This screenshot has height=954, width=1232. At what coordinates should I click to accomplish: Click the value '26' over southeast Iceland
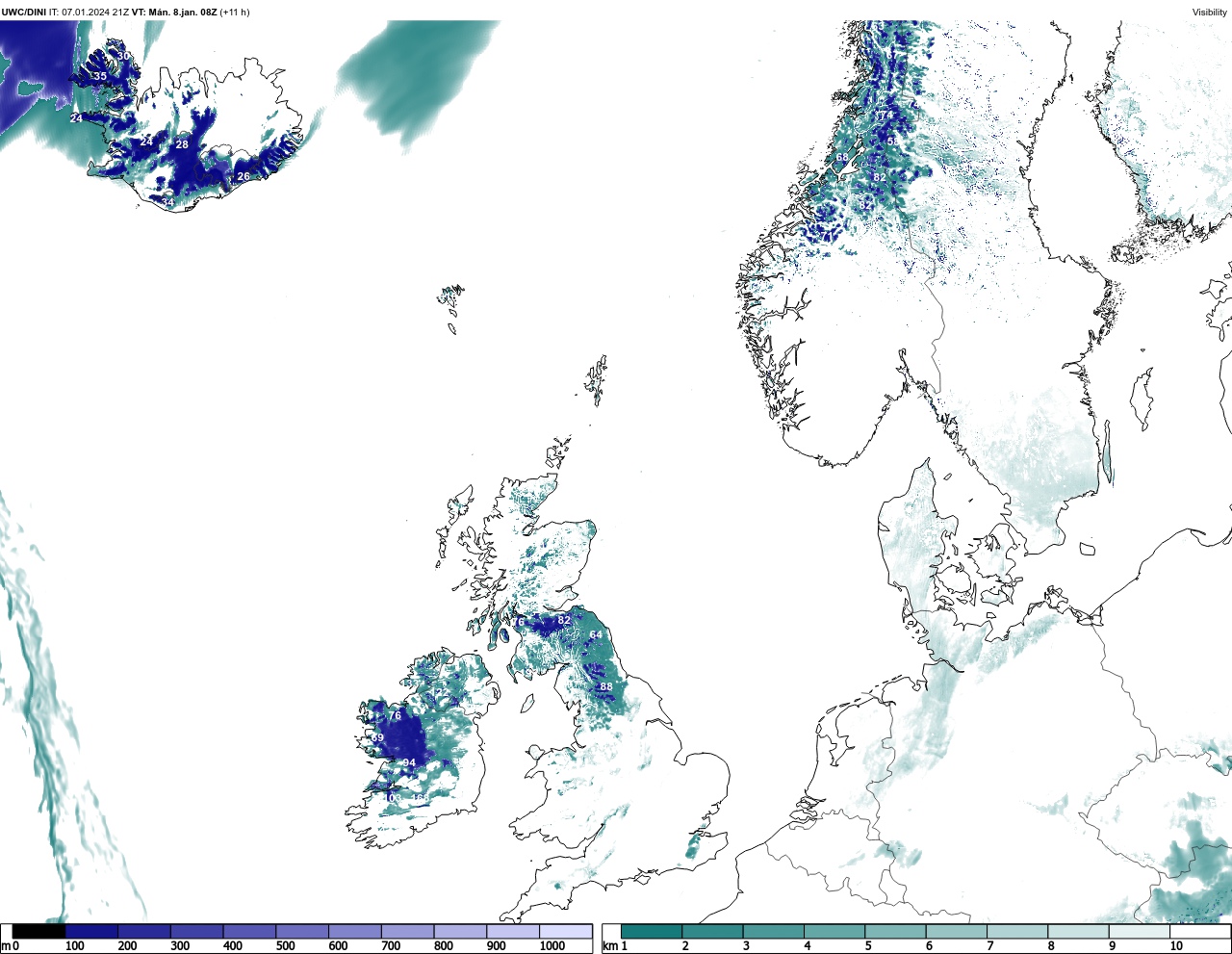tap(244, 176)
